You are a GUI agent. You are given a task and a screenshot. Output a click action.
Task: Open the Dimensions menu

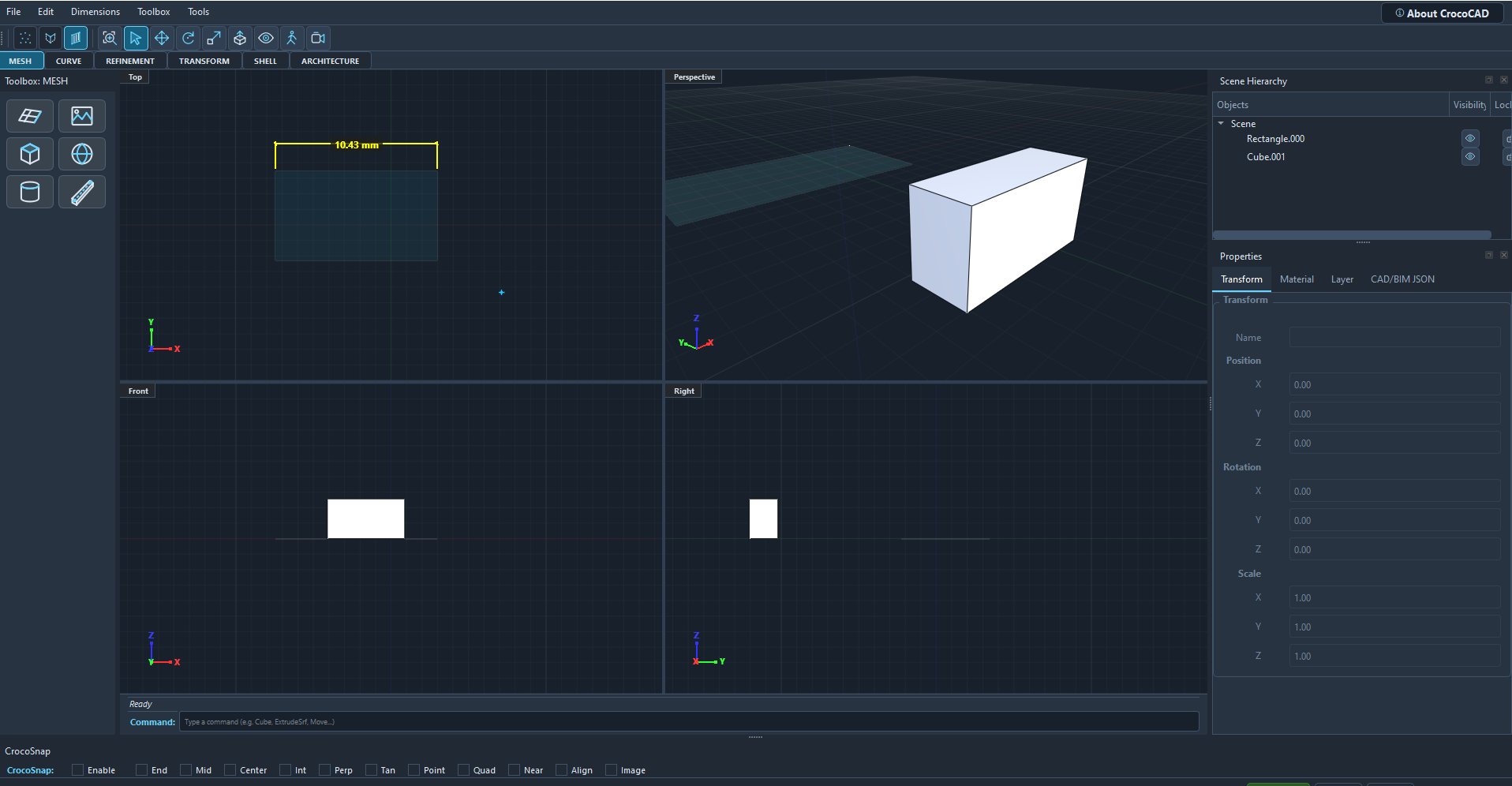click(x=95, y=12)
